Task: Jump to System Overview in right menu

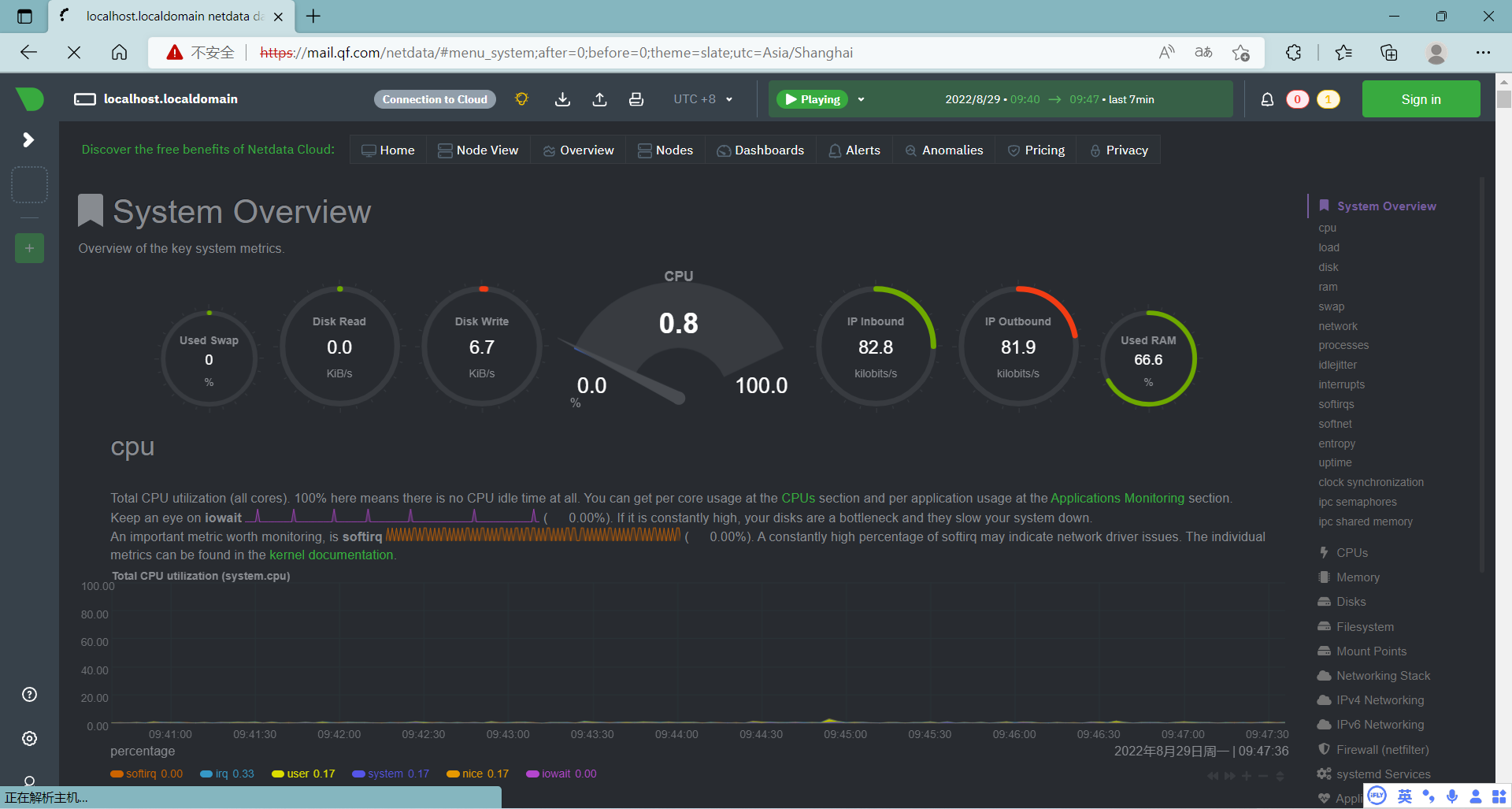Action: (1386, 206)
